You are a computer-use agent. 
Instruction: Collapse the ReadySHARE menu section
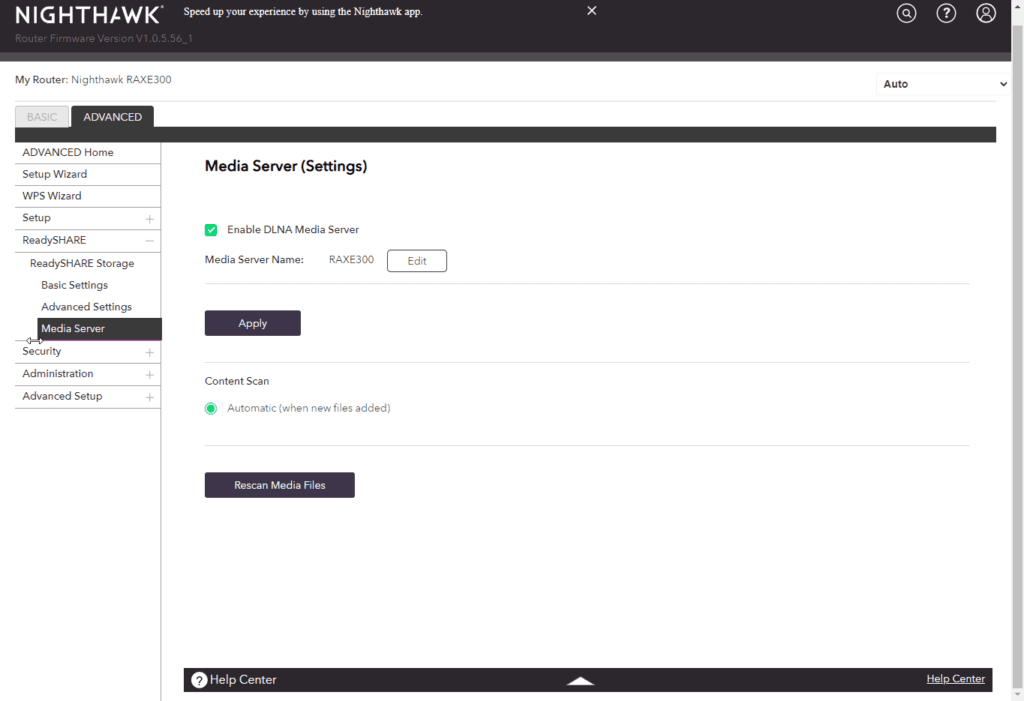[149, 240]
